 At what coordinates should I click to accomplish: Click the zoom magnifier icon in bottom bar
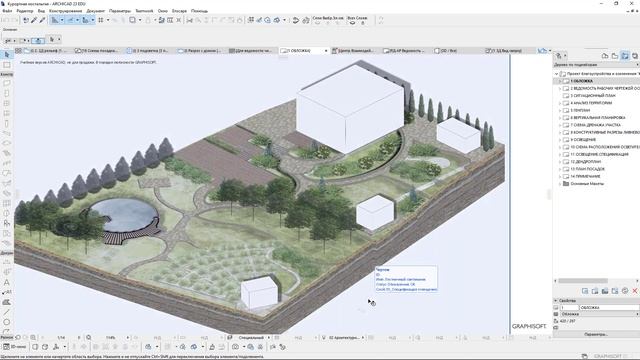[x=89, y=338]
